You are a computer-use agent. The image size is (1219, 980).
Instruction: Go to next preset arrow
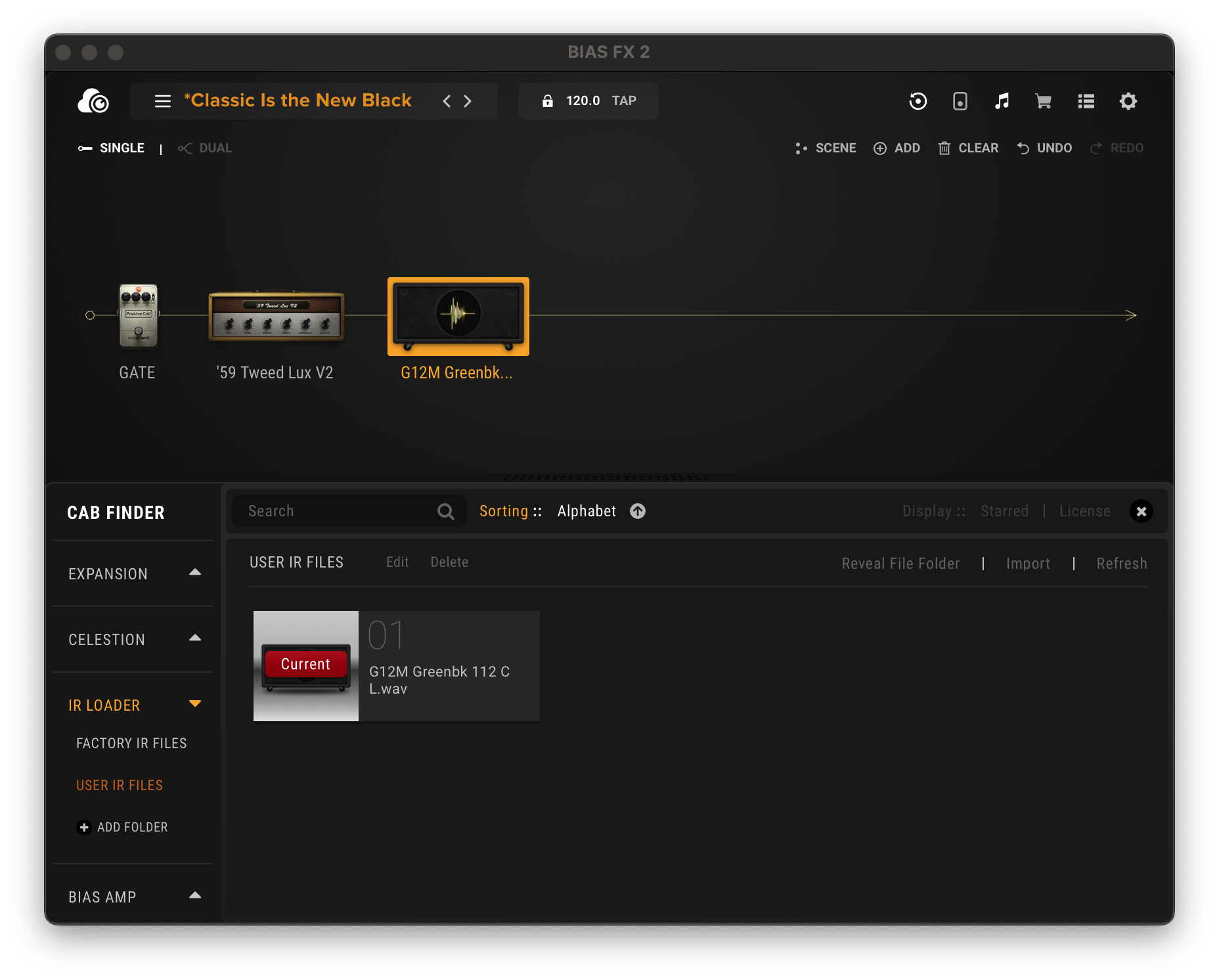(468, 101)
